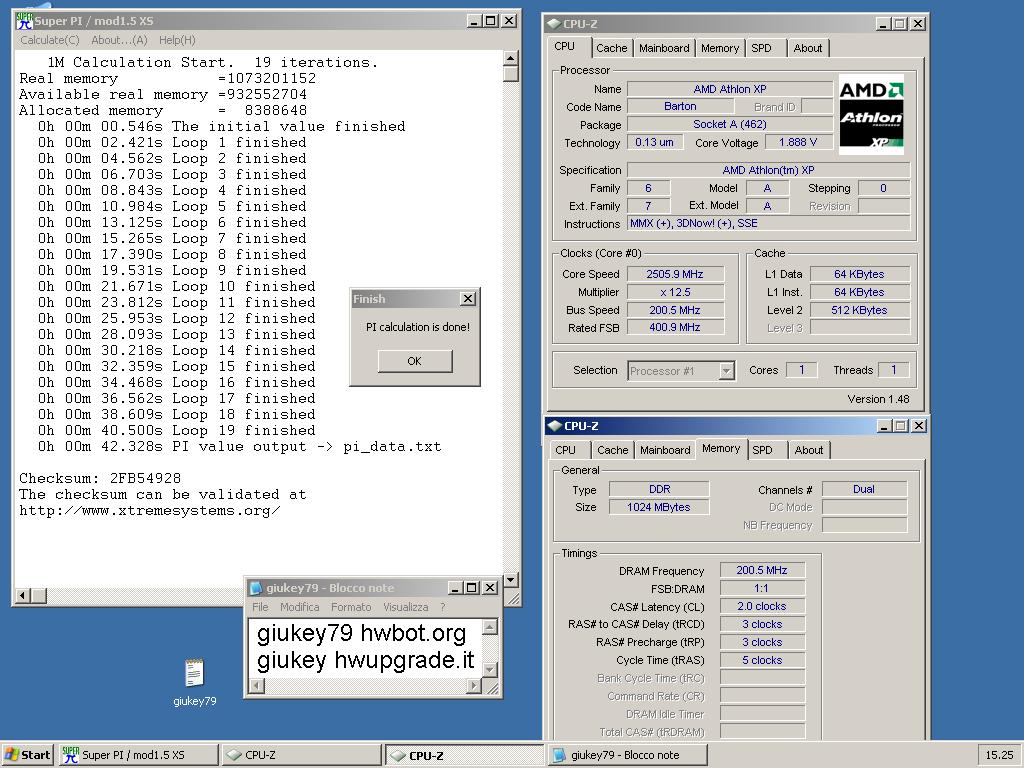This screenshot has height=768, width=1024.
Task: Switch to giukey79 Blocco note in taskbar
Action: pos(628,755)
